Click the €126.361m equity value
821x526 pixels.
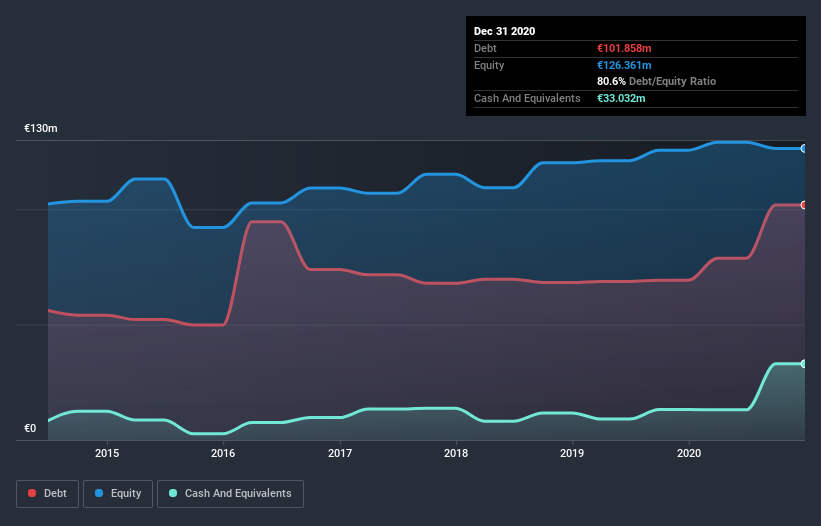click(x=624, y=65)
